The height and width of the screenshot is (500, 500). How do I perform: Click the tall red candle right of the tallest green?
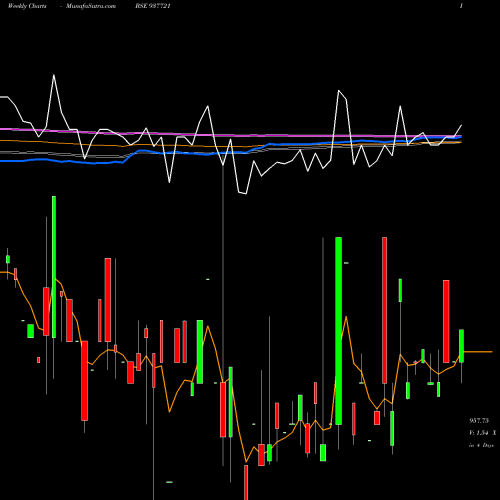click(385, 310)
